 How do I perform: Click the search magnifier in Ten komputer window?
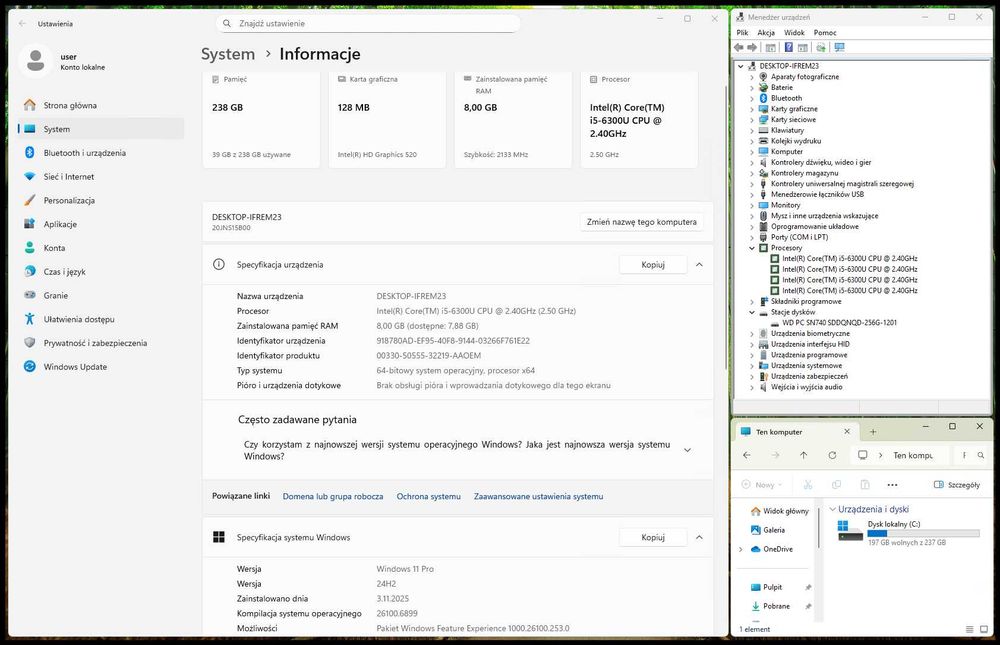tap(981, 455)
